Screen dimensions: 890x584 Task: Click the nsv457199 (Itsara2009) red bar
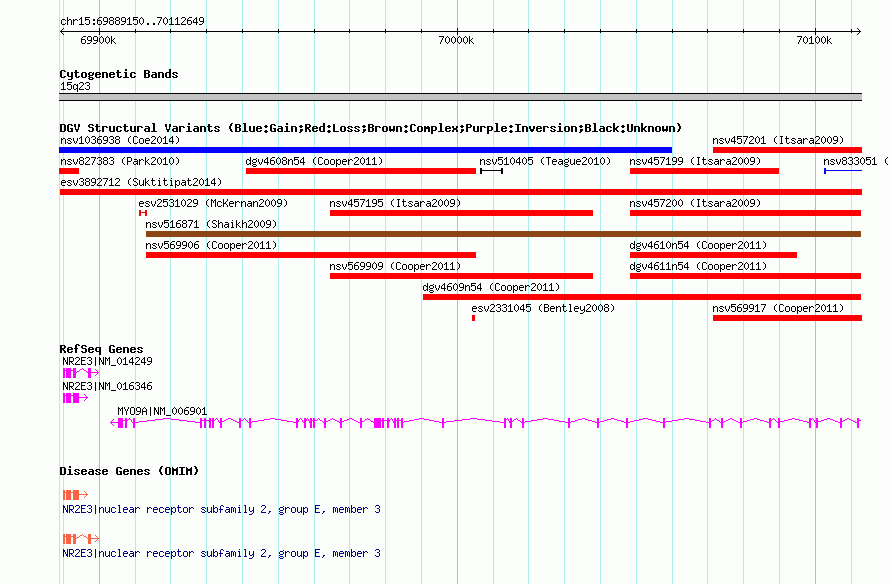click(704, 171)
